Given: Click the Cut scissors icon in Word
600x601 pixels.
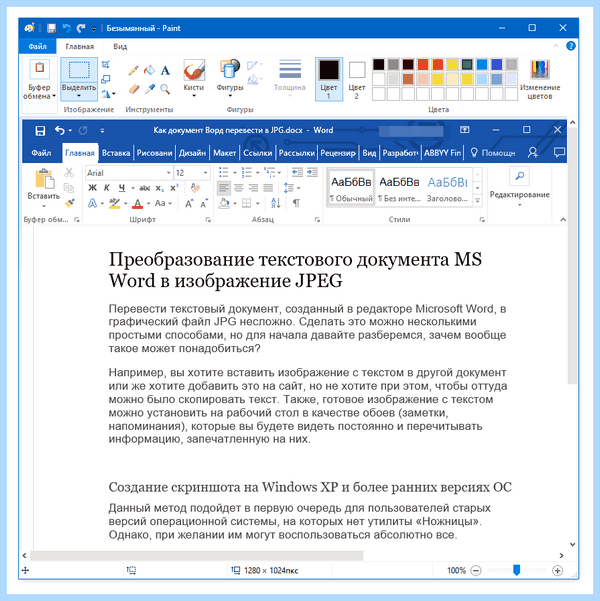Looking at the screenshot, I should coord(69,172).
